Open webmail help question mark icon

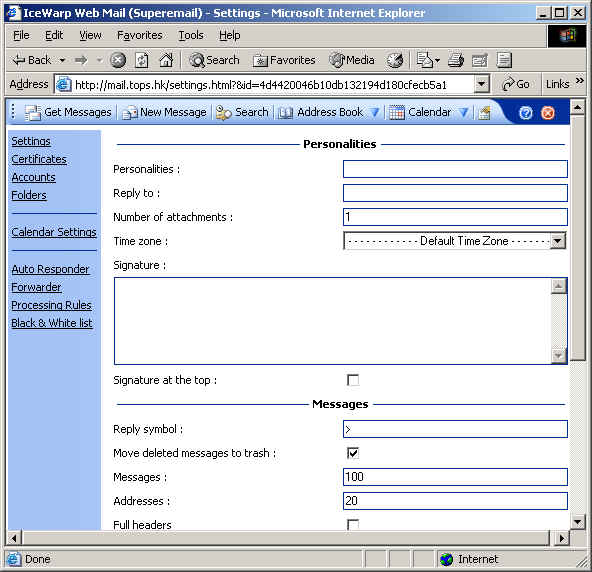tap(525, 113)
